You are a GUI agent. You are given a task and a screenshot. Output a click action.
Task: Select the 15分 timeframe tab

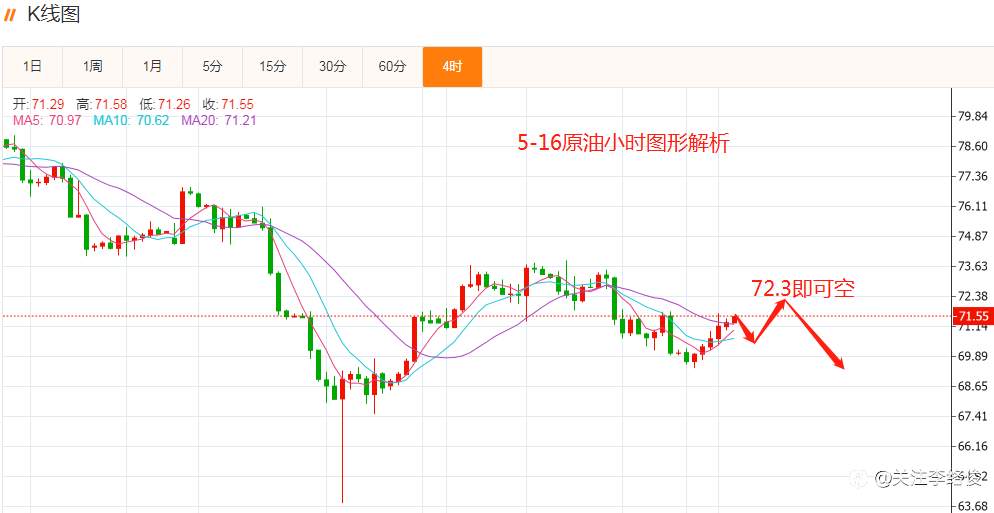(x=273, y=67)
